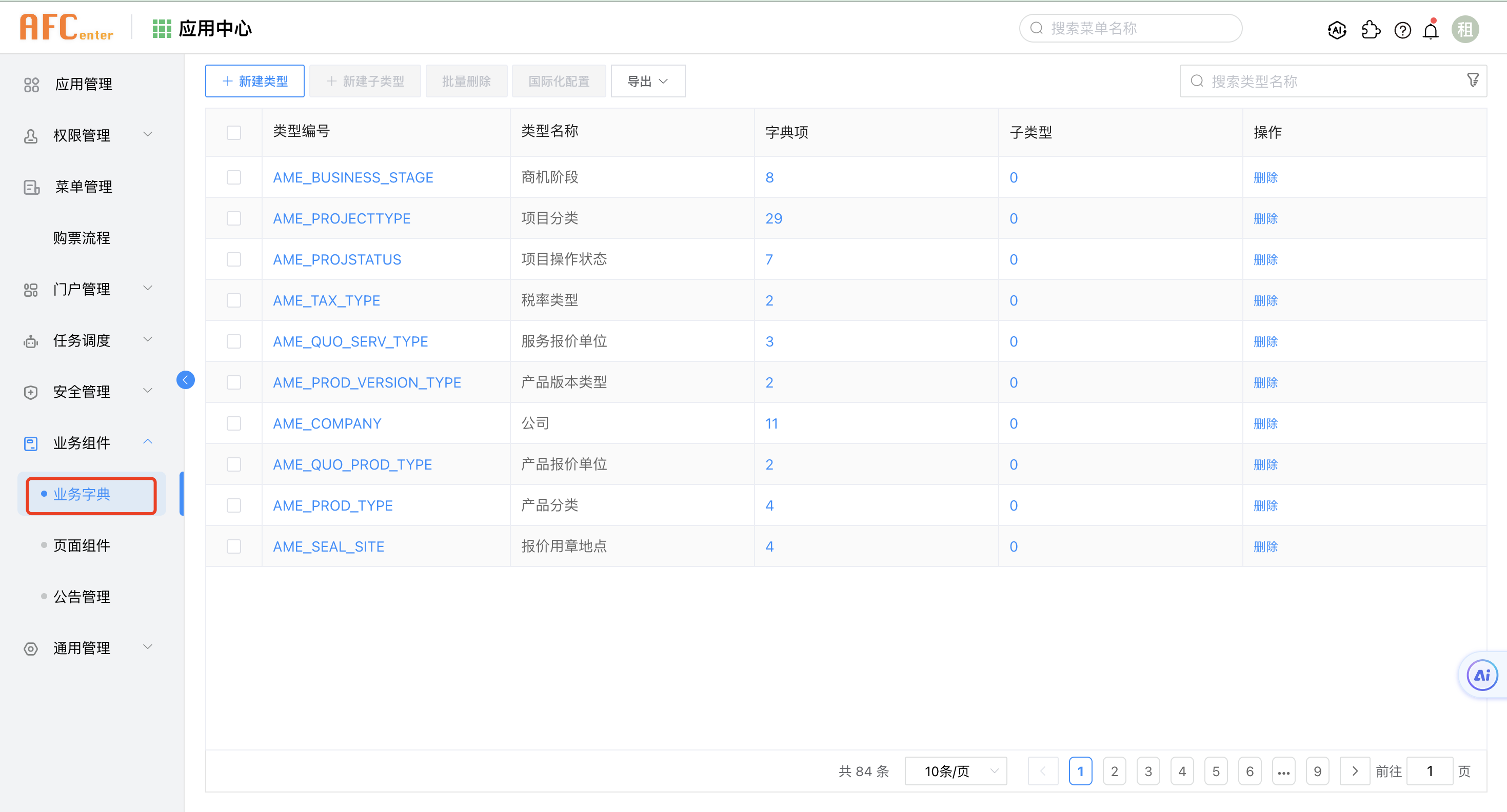Toggle the select-all header checkbox

coord(234,133)
